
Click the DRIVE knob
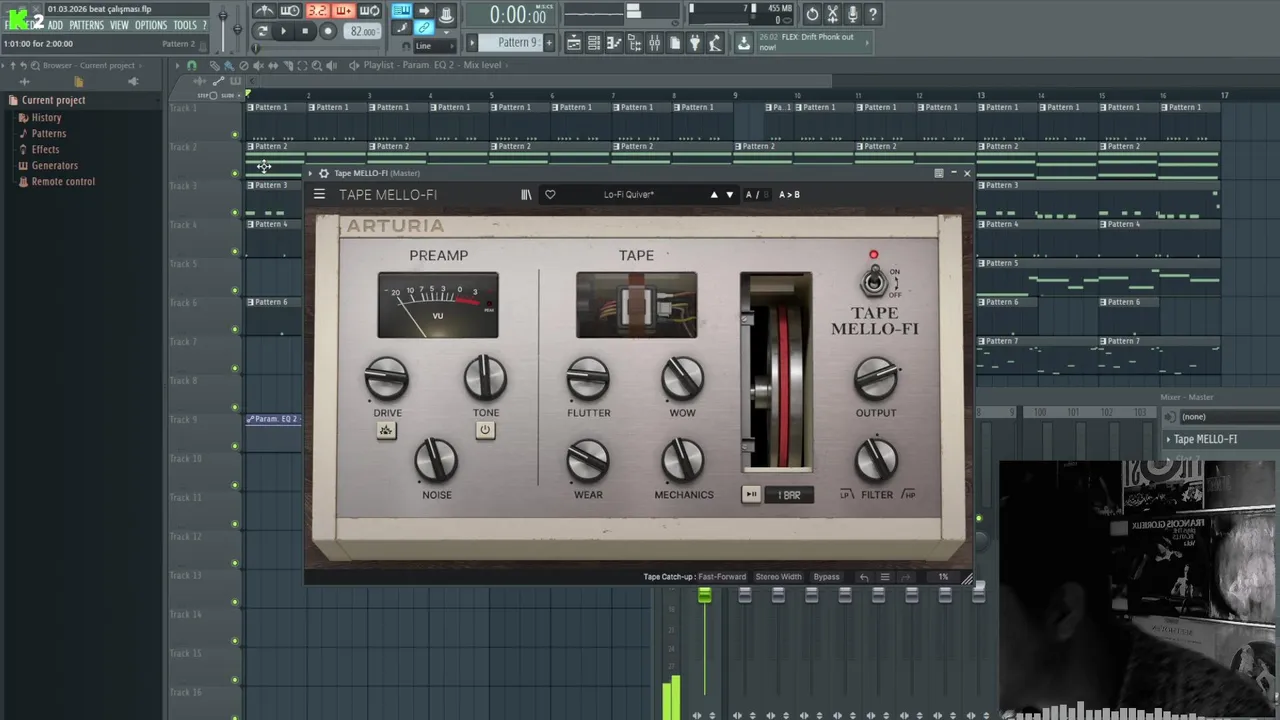[x=387, y=379]
